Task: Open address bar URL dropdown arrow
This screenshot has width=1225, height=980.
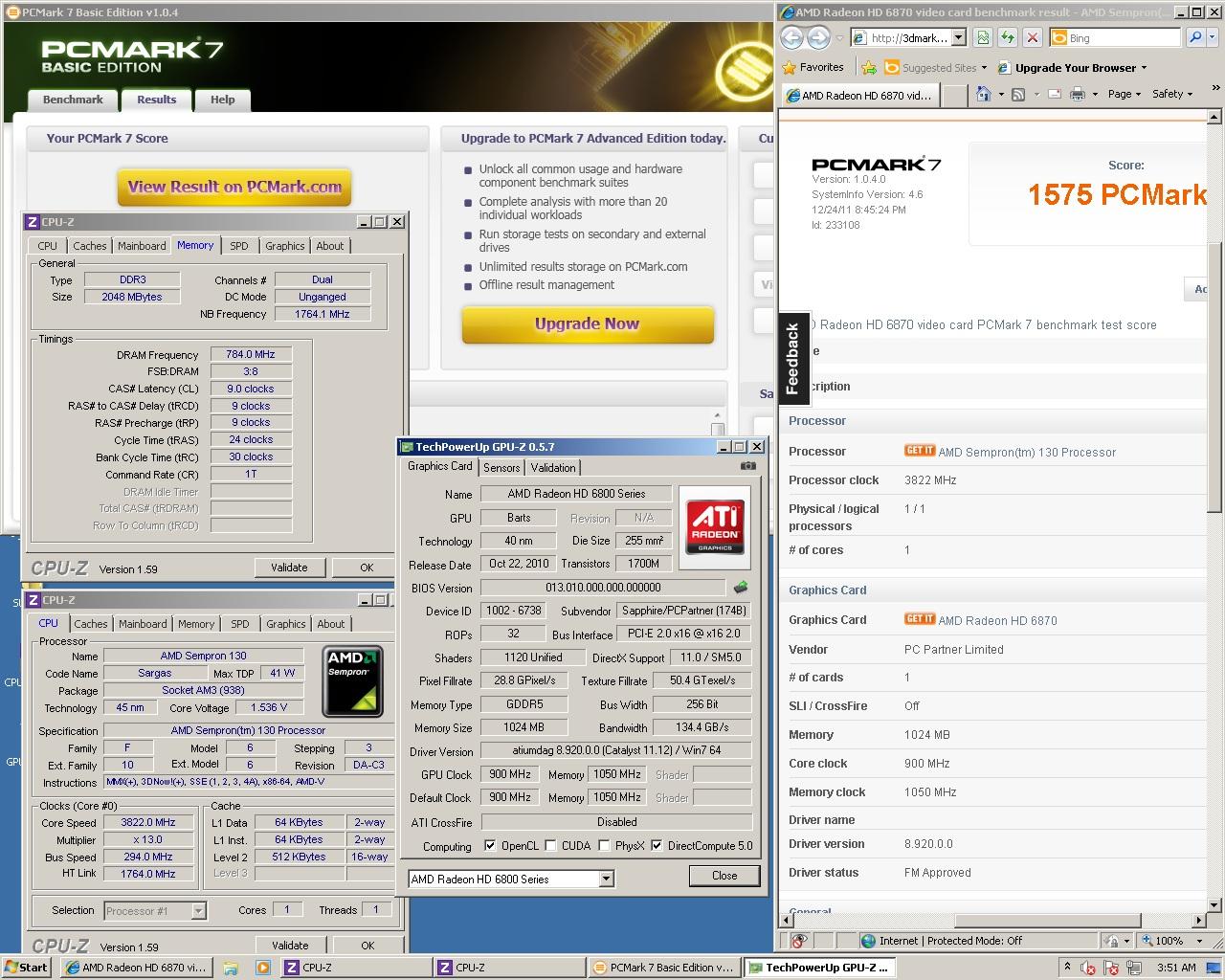Action: 959,37
